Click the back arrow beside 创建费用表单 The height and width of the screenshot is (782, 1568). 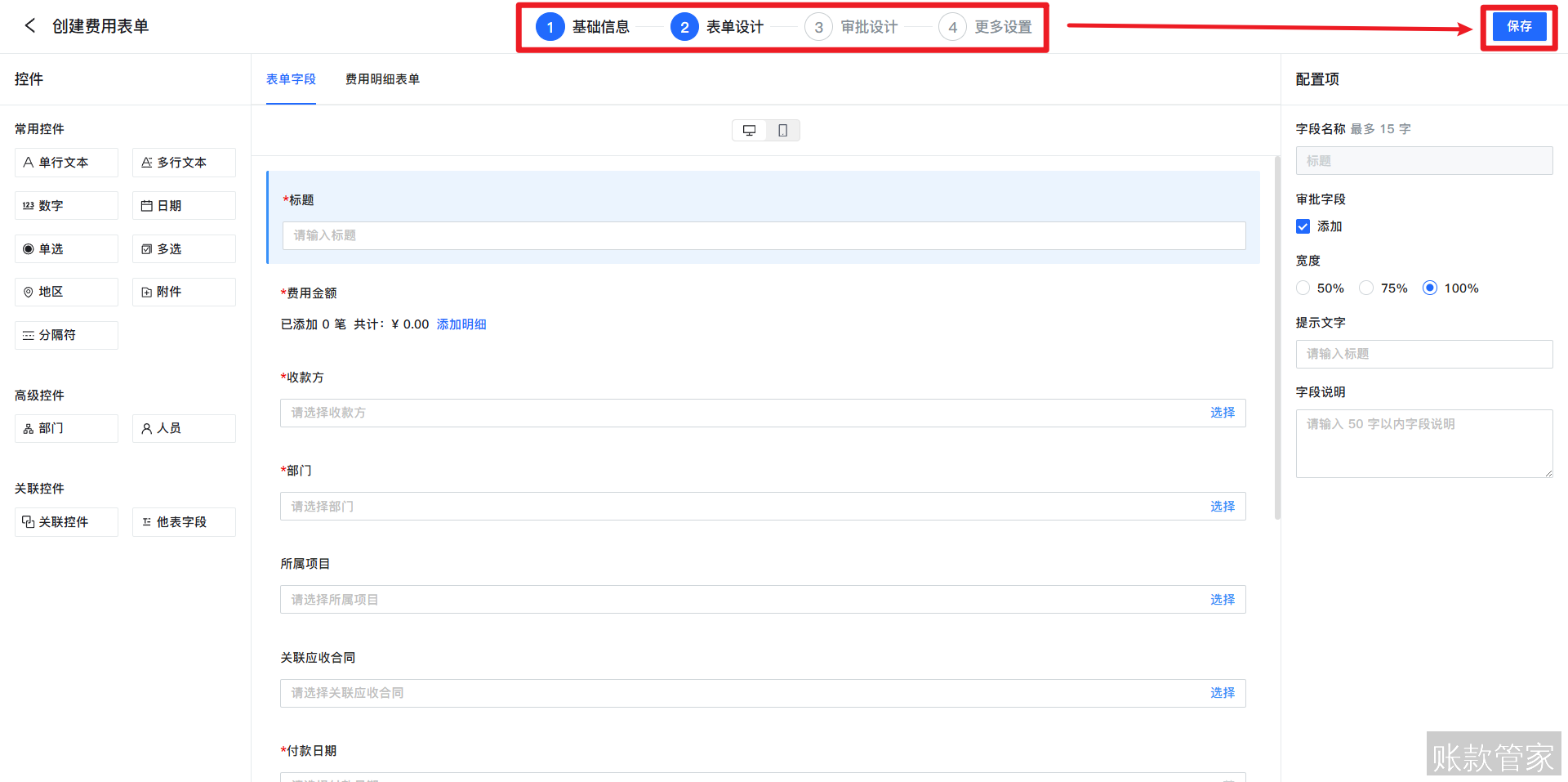pyautogui.click(x=30, y=25)
